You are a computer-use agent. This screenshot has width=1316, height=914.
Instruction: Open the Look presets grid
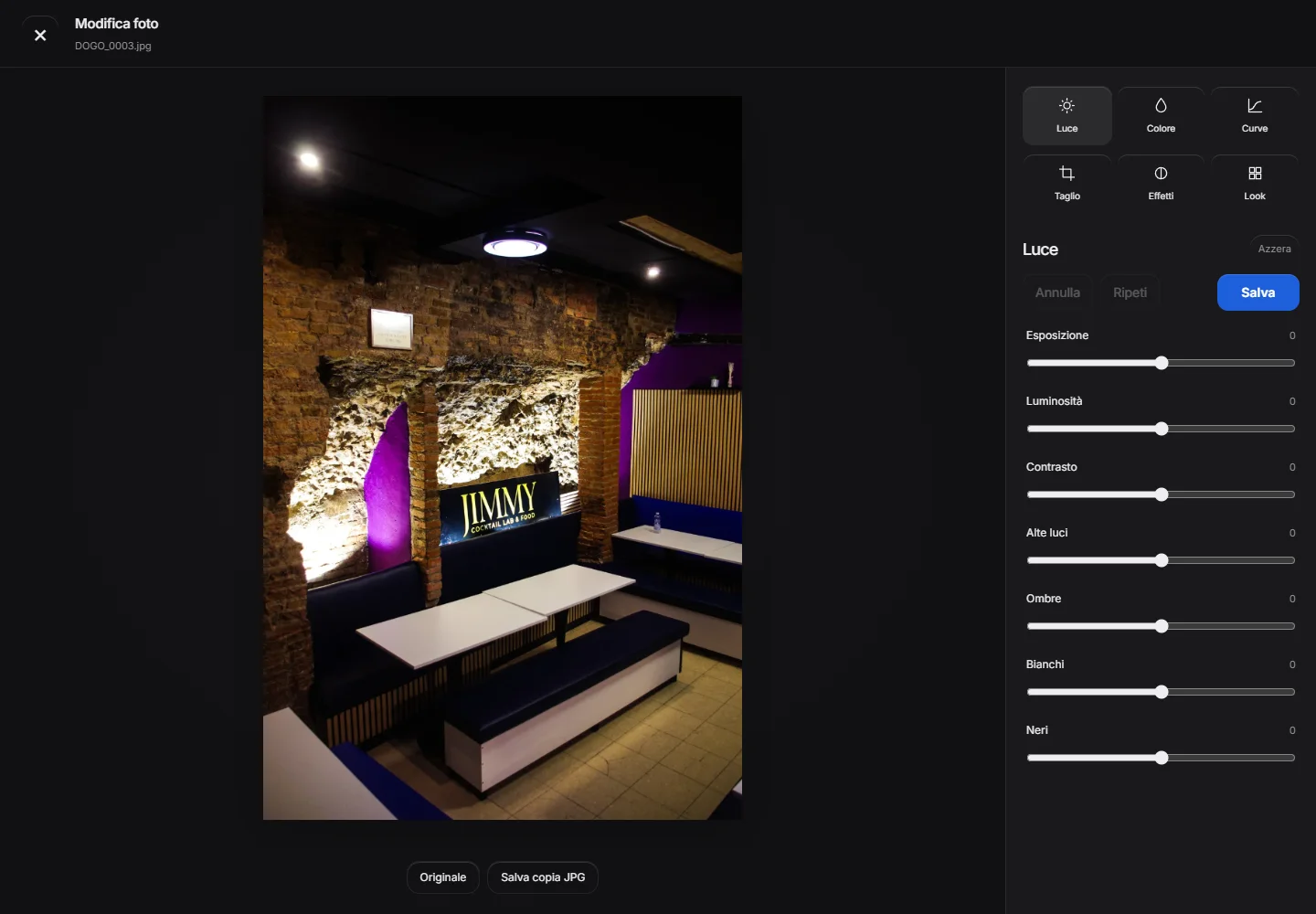[1255, 184]
